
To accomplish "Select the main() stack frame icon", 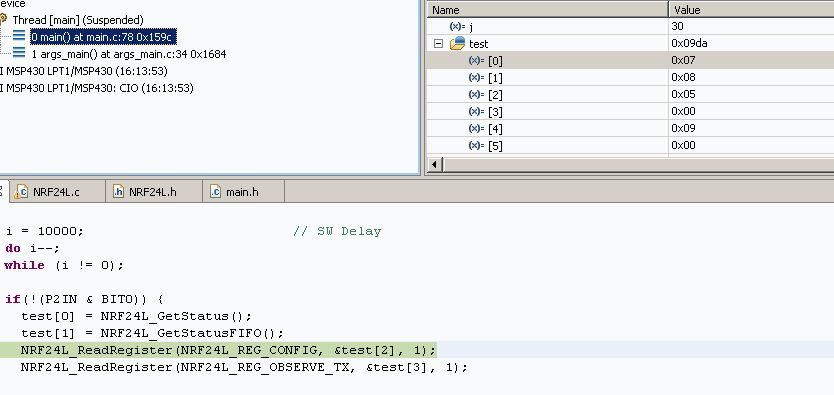I will (19, 36).
